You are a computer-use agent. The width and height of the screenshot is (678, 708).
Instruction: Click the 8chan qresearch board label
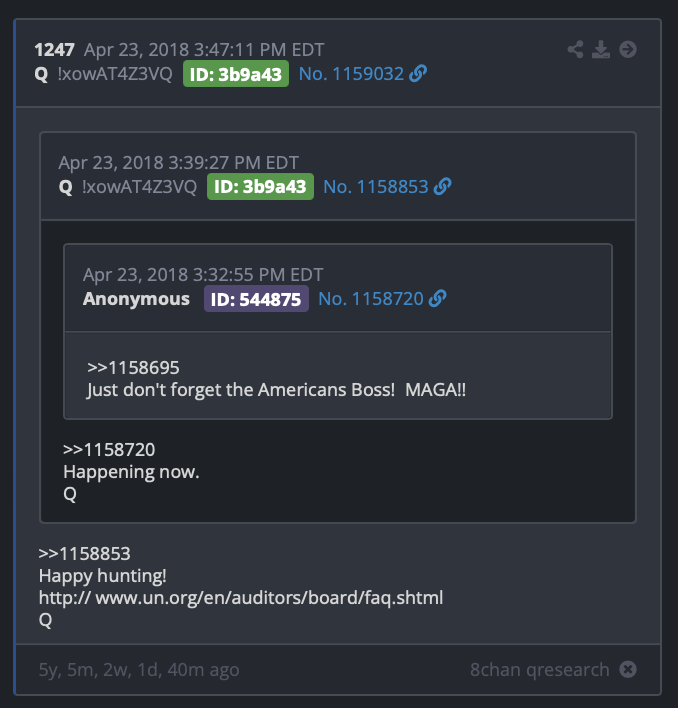(x=539, y=670)
